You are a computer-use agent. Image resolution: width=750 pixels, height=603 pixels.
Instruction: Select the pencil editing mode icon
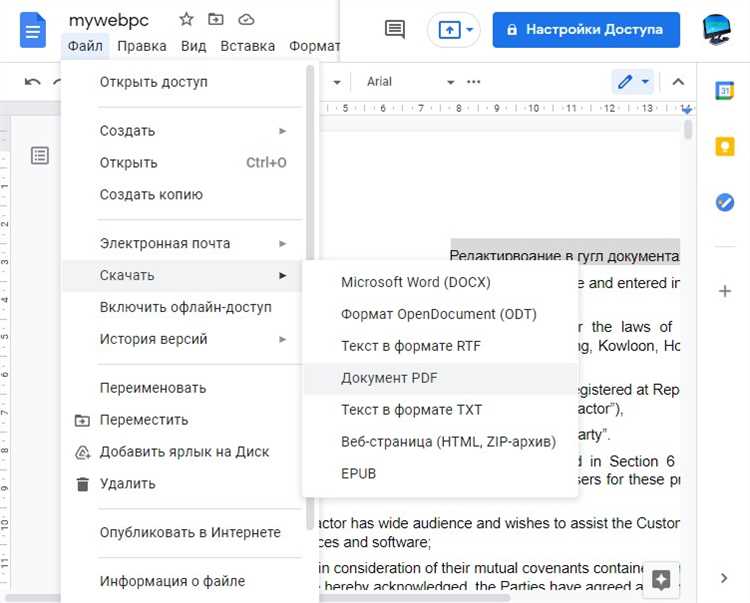click(625, 82)
